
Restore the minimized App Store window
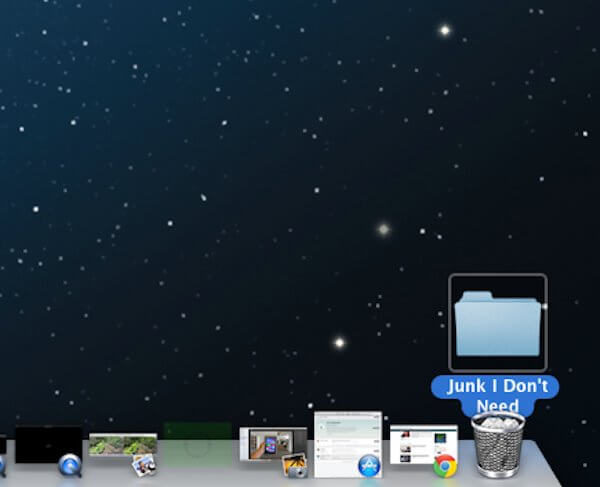[x=346, y=437]
